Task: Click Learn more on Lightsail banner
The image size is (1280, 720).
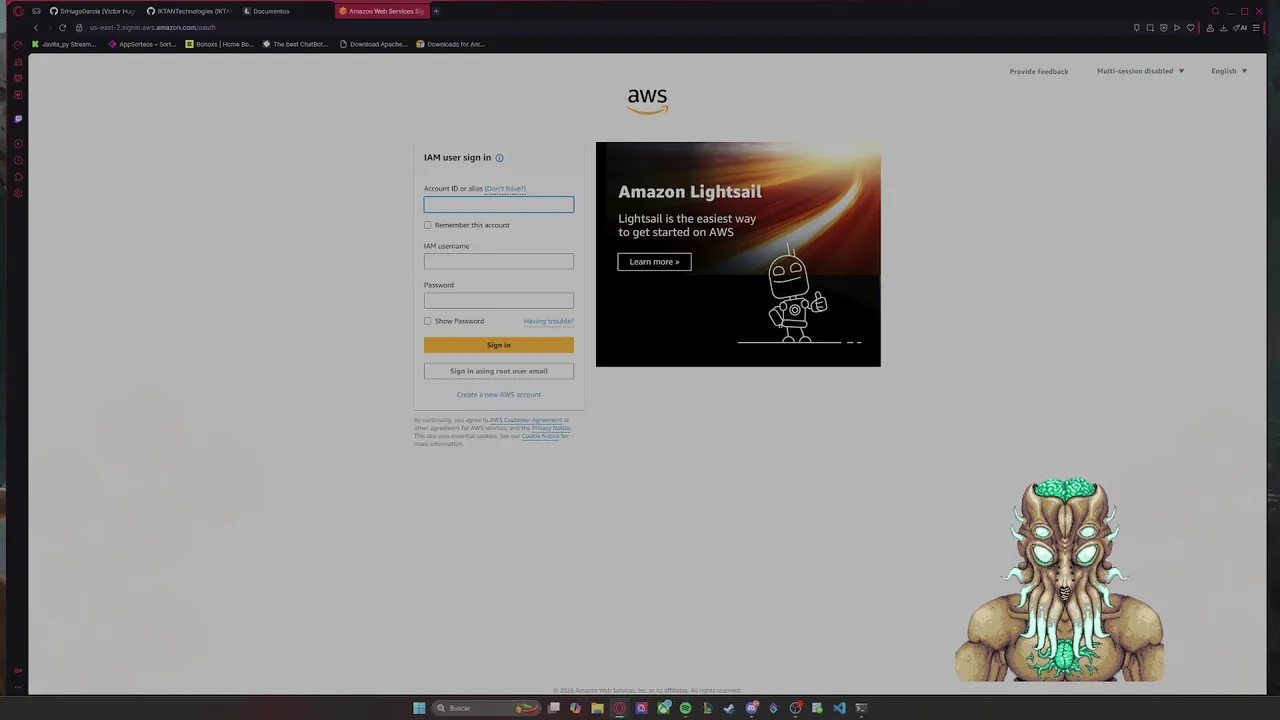Action: pyautogui.click(x=654, y=262)
